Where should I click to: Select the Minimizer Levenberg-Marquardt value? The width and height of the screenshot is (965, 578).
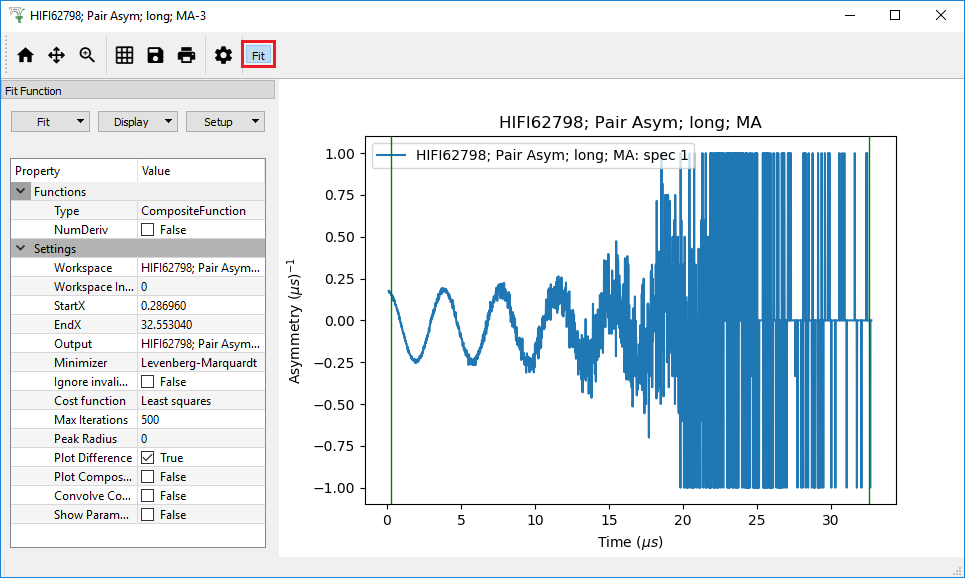(x=200, y=363)
